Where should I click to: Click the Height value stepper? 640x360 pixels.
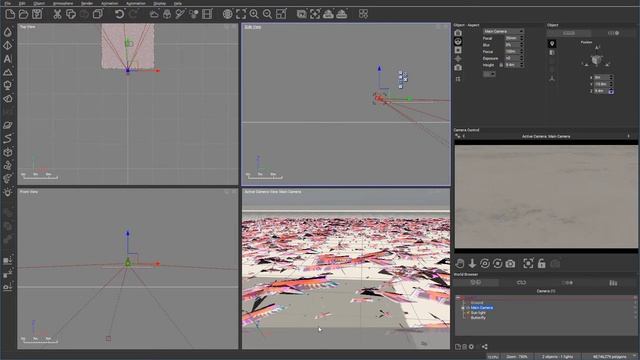(522, 65)
